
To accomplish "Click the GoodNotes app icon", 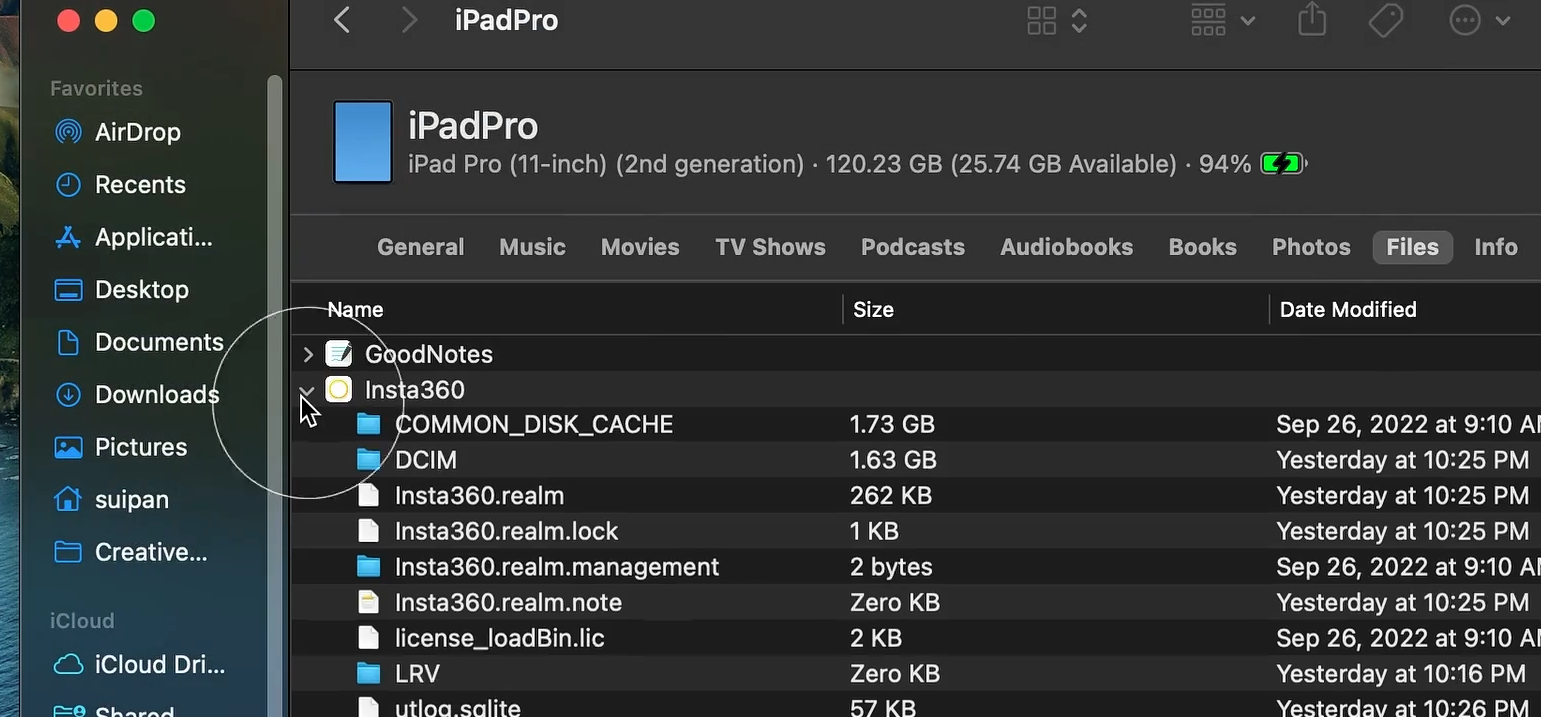I will [339, 353].
